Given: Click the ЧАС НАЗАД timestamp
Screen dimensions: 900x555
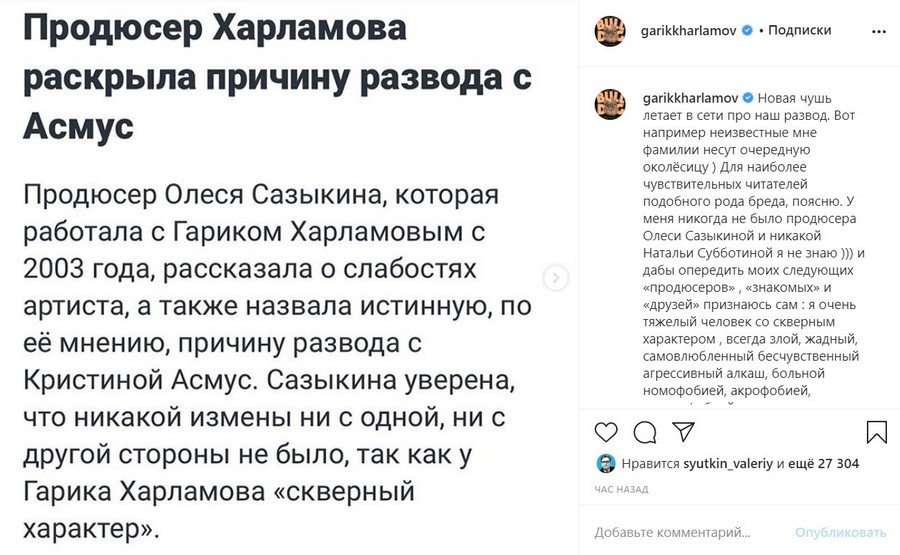Looking at the screenshot, I should coord(621,490).
